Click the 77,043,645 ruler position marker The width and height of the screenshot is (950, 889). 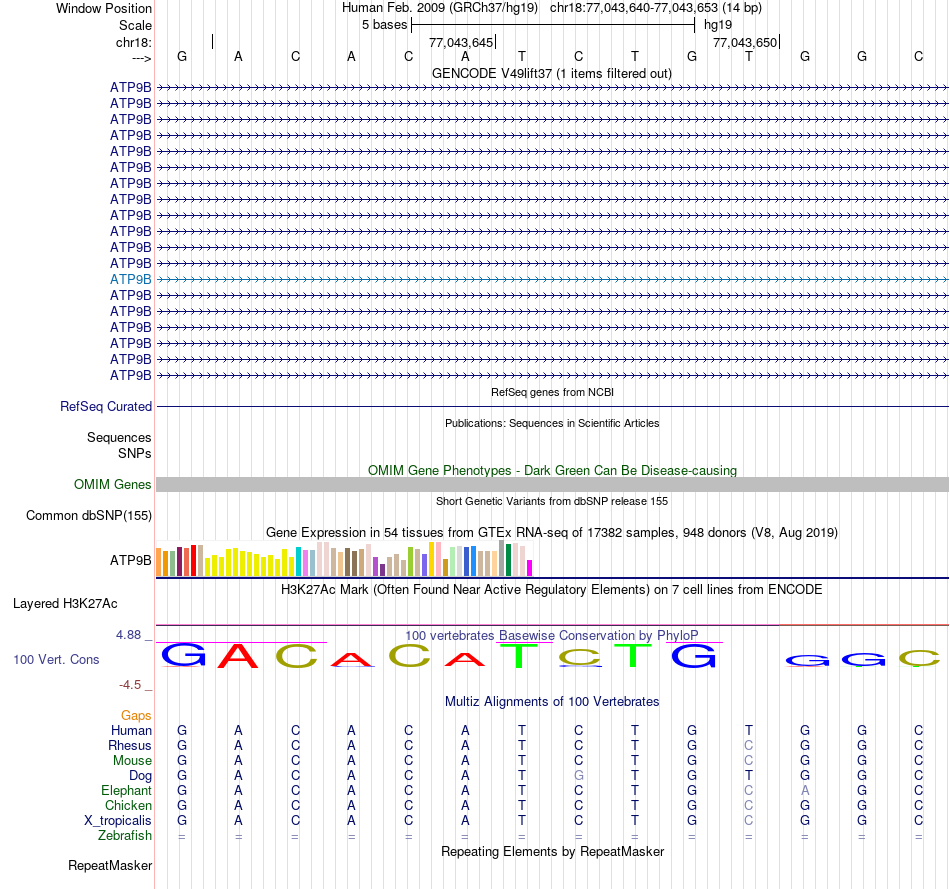tap(461, 42)
